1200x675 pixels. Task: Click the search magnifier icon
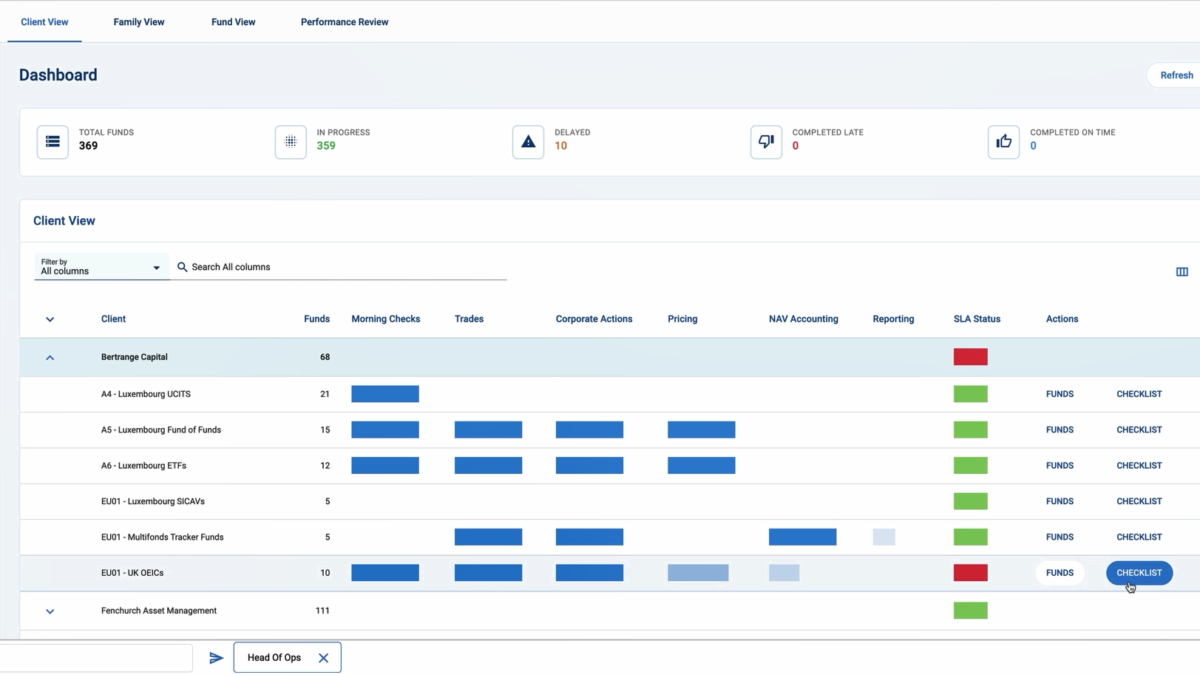pyautogui.click(x=182, y=267)
